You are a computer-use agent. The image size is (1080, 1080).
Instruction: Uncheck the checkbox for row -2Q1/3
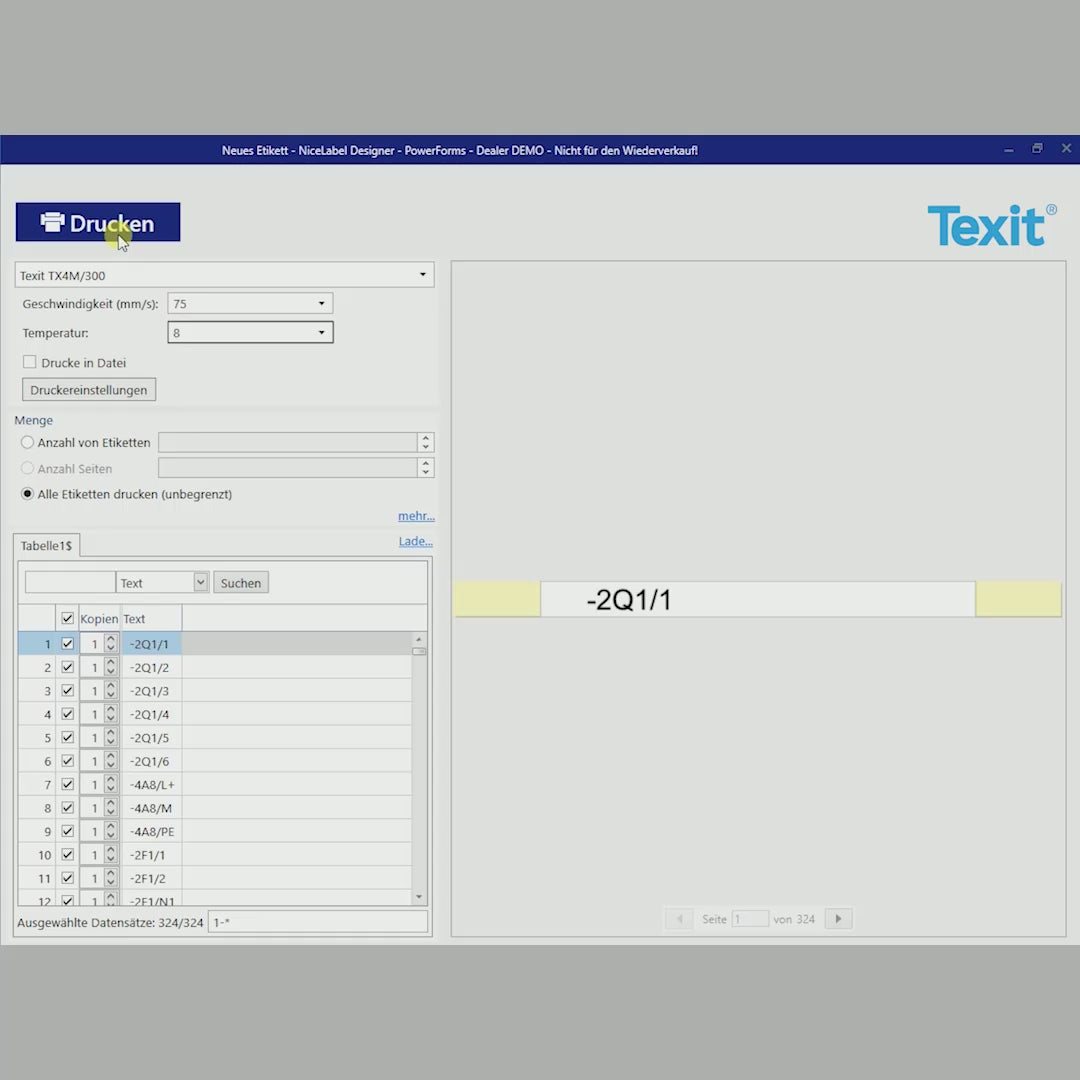coord(68,690)
